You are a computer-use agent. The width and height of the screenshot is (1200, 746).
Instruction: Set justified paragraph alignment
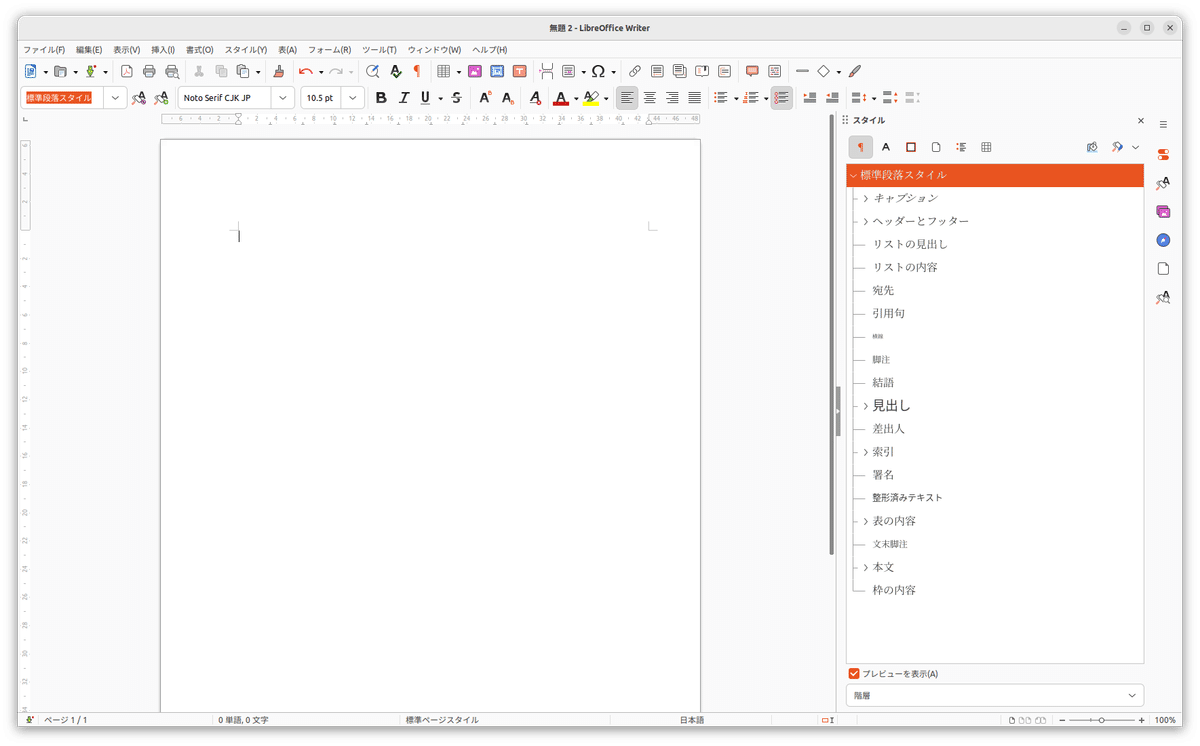(x=695, y=98)
